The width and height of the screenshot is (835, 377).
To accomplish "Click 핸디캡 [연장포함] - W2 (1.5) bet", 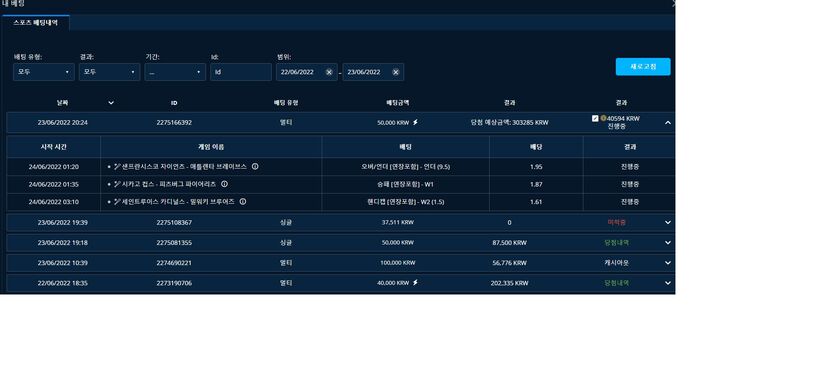I will point(406,202).
